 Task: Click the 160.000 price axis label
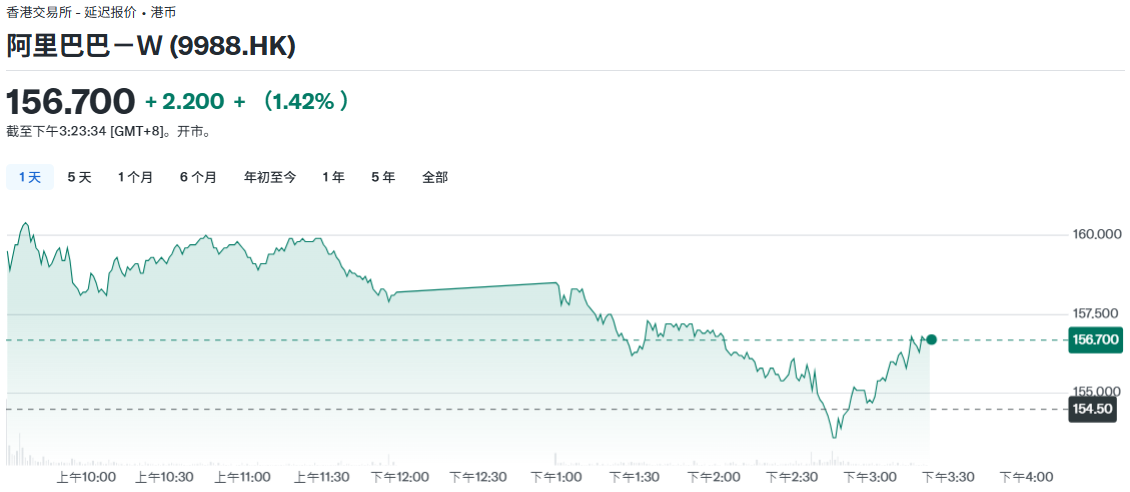(x=1097, y=235)
